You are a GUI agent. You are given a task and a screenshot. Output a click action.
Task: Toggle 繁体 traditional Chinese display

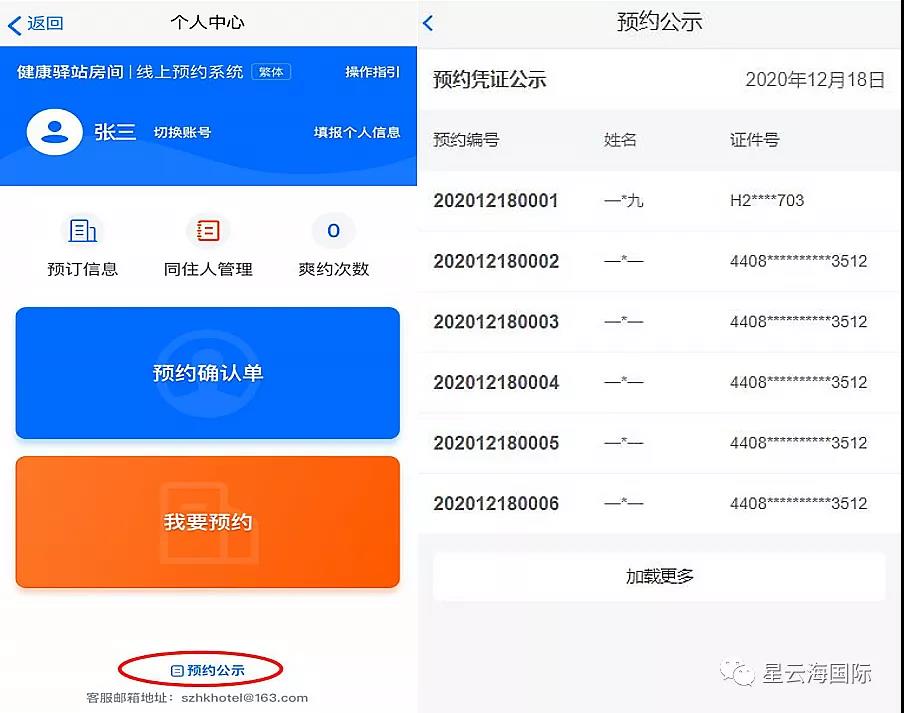point(272,72)
